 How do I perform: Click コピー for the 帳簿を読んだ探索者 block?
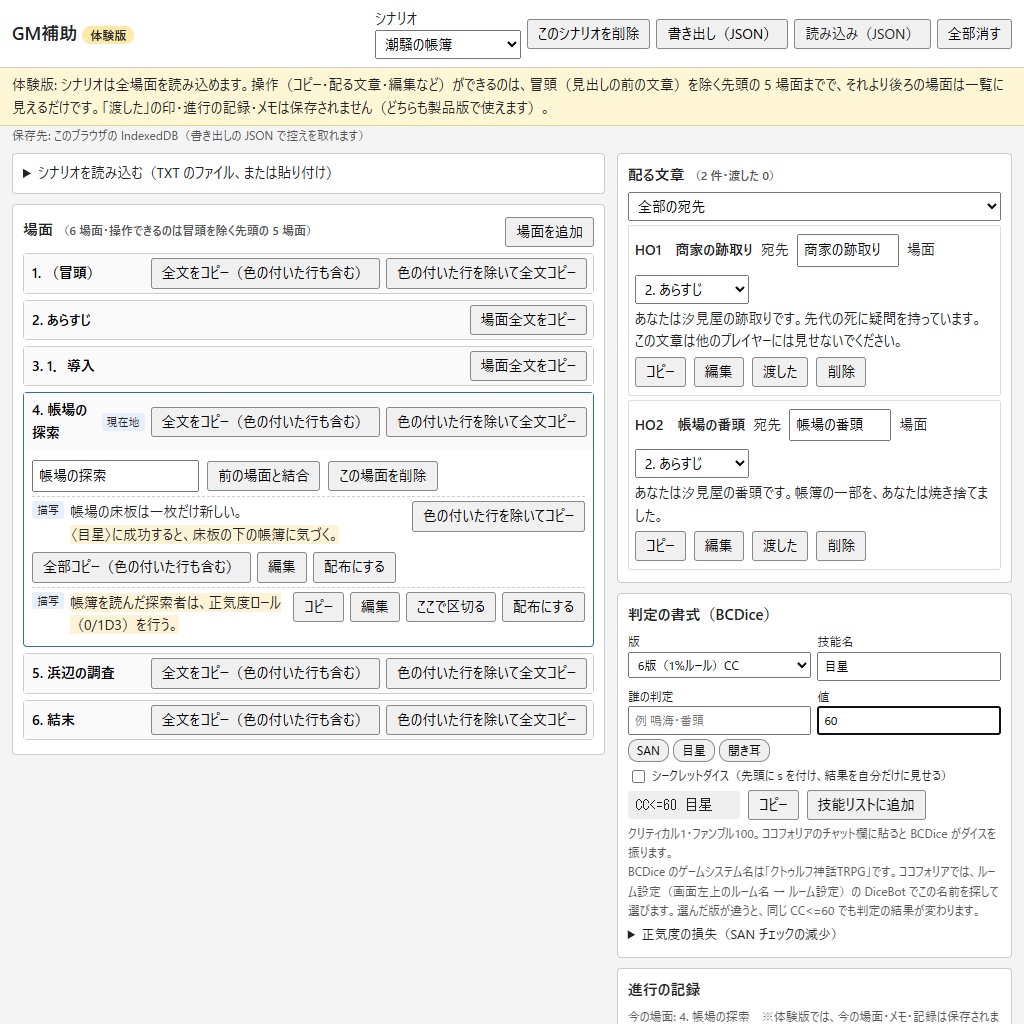(318, 607)
